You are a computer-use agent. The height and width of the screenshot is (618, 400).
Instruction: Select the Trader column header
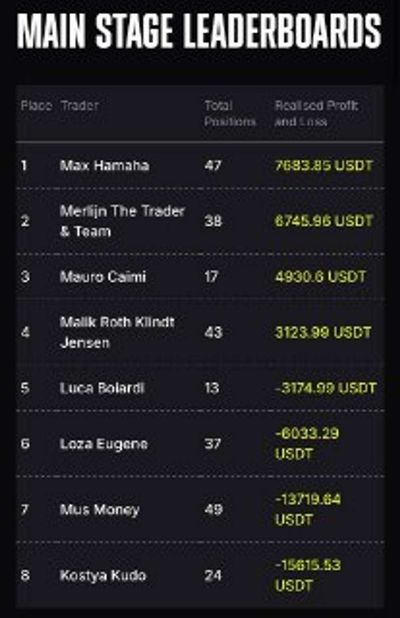click(80, 106)
